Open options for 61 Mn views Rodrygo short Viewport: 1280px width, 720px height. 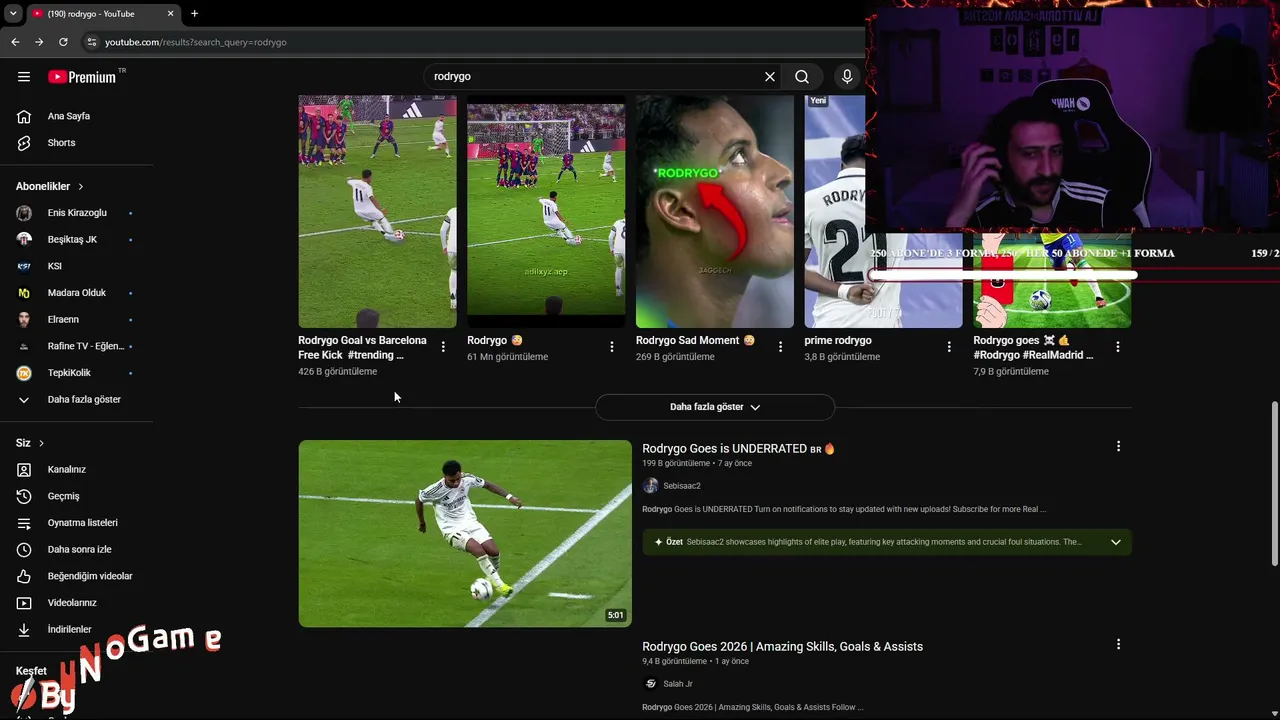(x=612, y=347)
